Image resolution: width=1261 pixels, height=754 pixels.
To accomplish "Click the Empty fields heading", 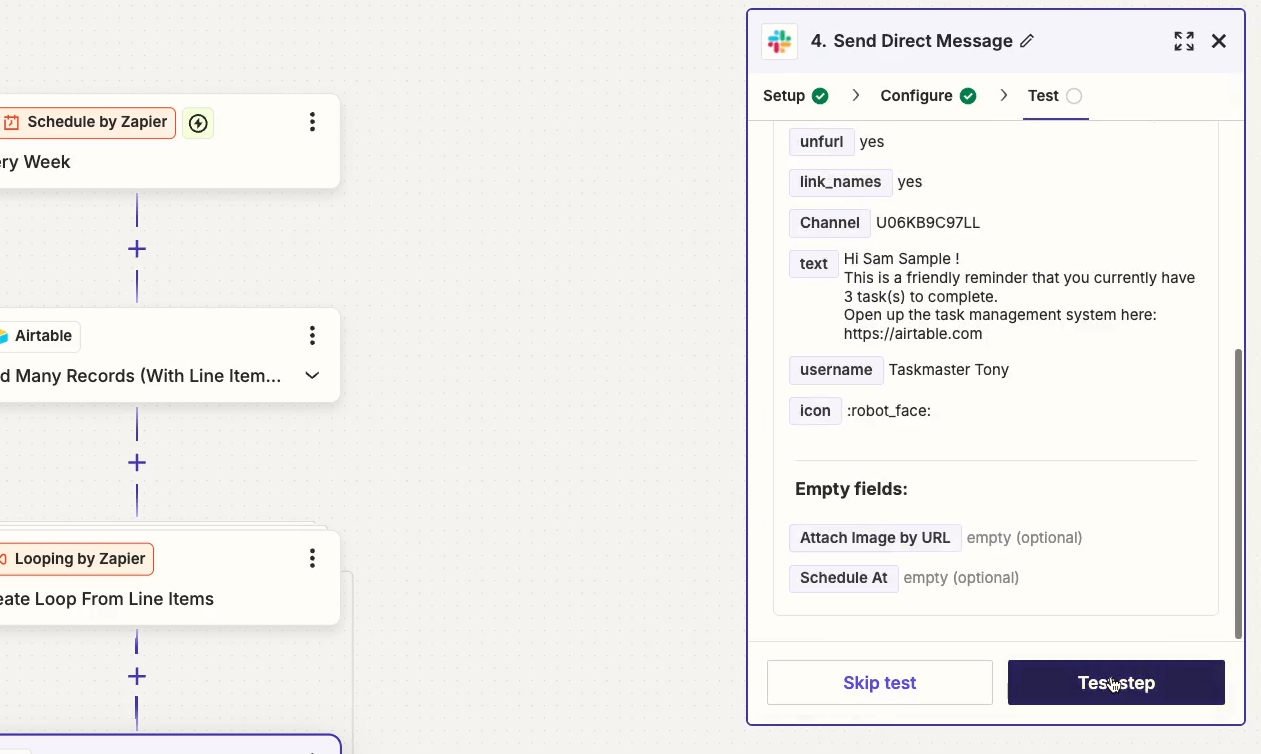I will pyautogui.click(x=851, y=489).
